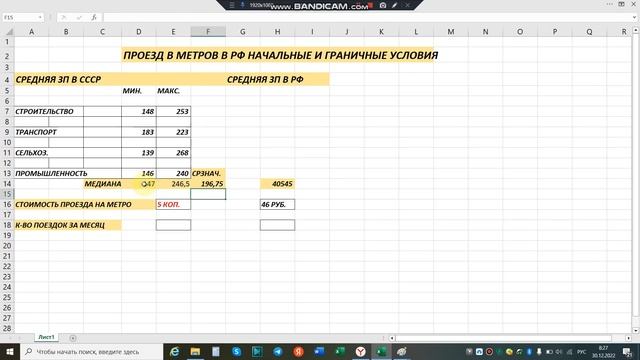Click the МАКС. header cell
Image resolution: width=640 pixels, height=360 pixels.
(x=173, y=91)
